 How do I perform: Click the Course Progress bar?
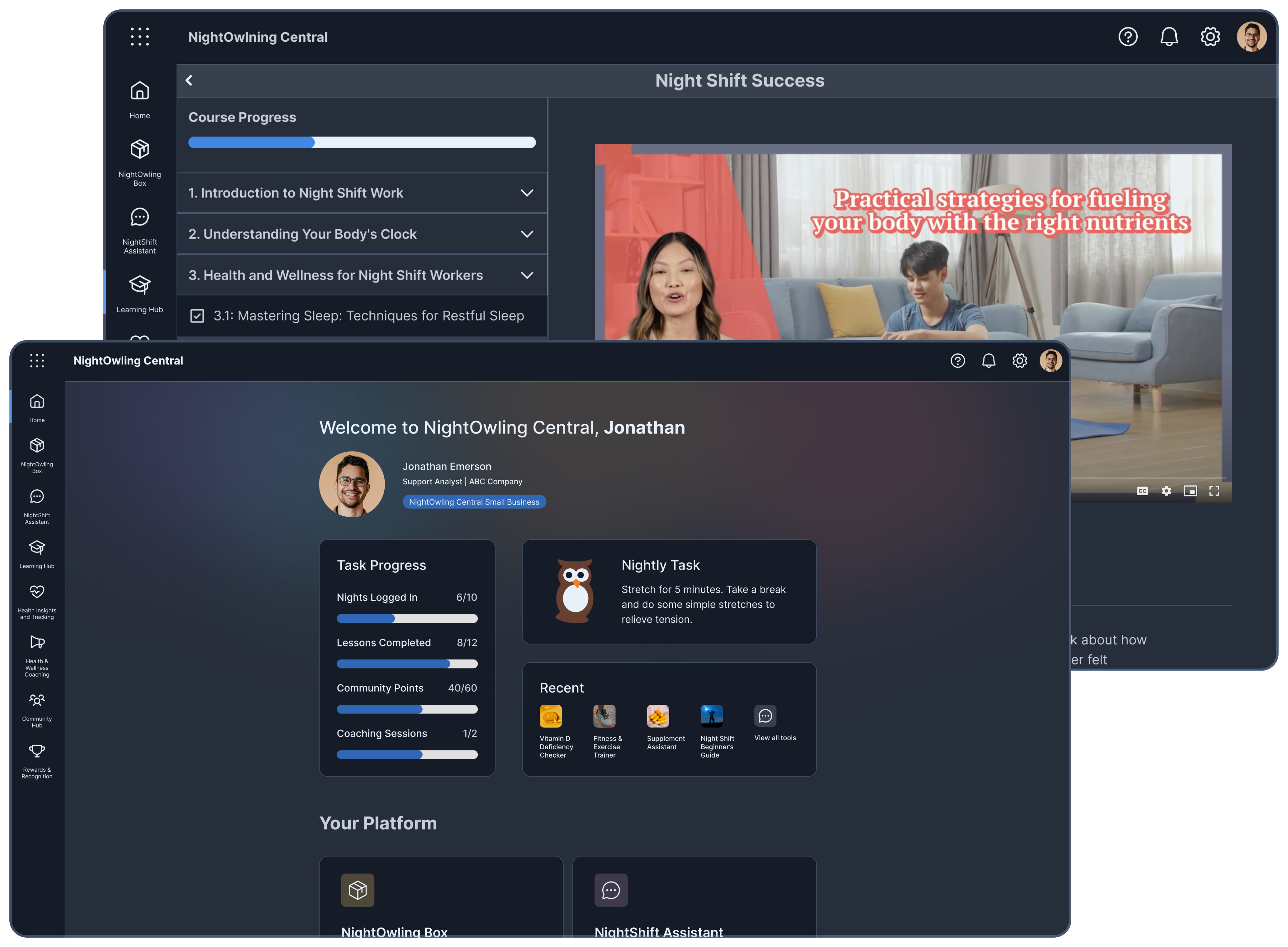coord(362,142)
